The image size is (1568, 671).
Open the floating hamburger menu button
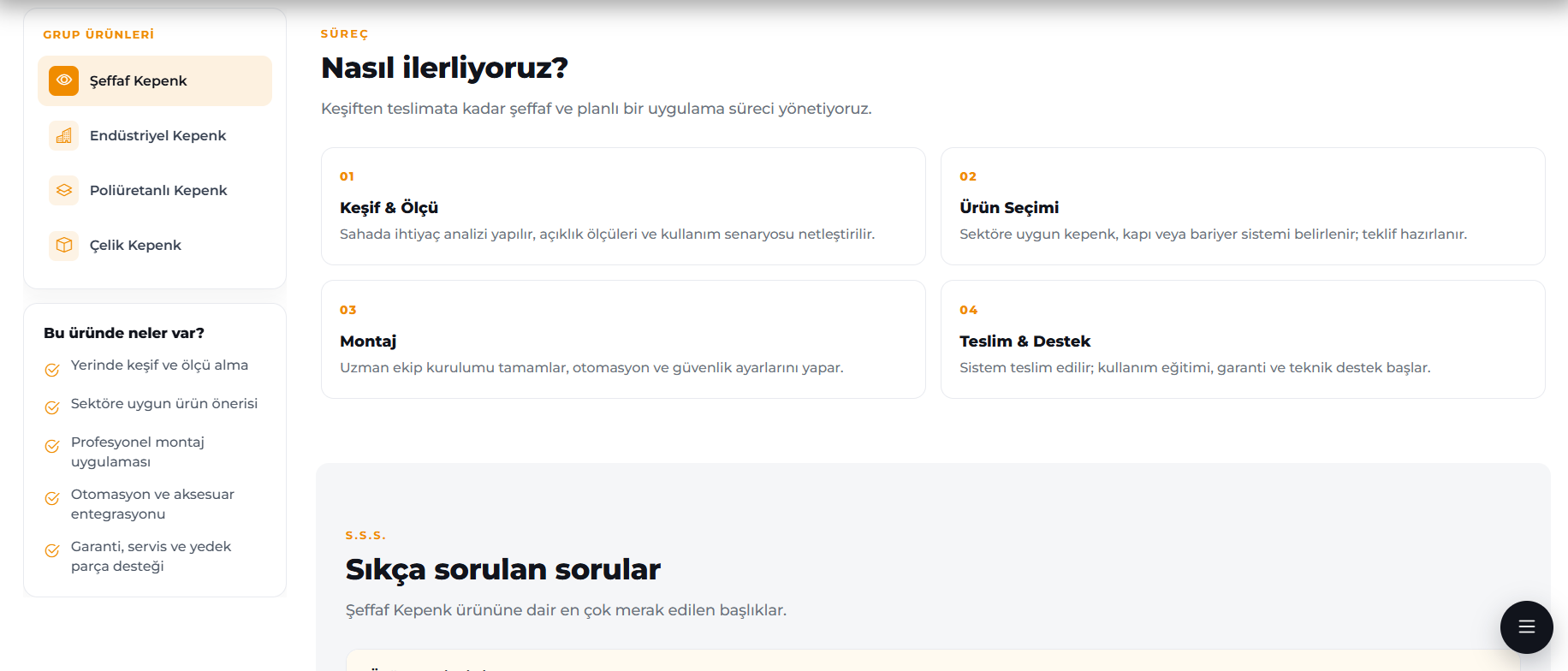[1527, 627]
